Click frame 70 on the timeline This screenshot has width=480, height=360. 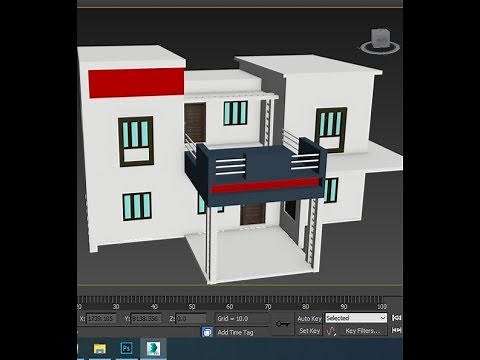(x=268, y=306)
